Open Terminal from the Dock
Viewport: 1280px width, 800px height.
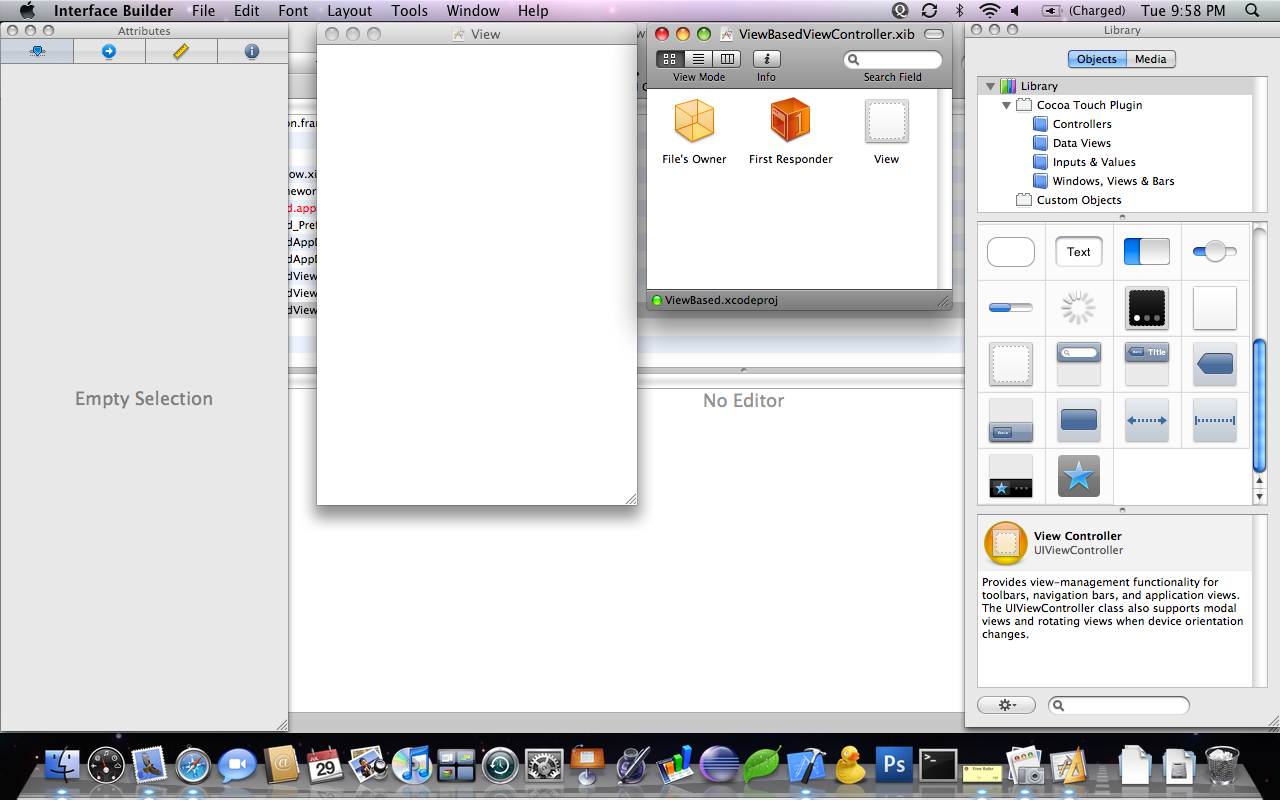[x=938, y=766]
